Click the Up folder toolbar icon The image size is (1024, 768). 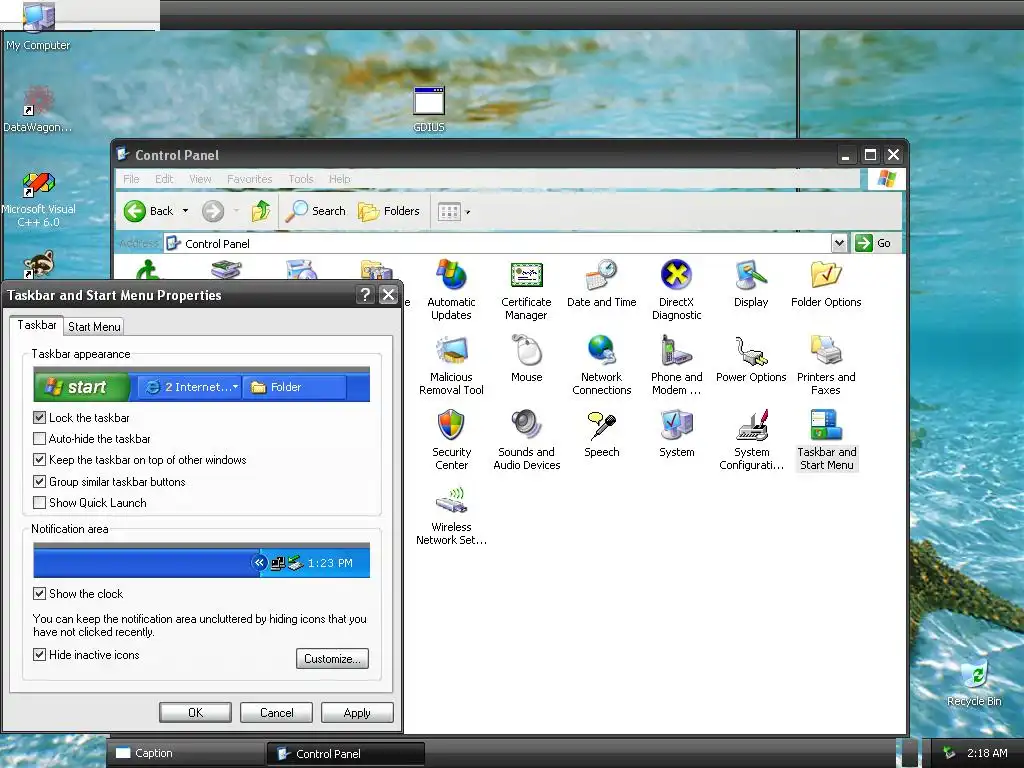click(261, 211)
